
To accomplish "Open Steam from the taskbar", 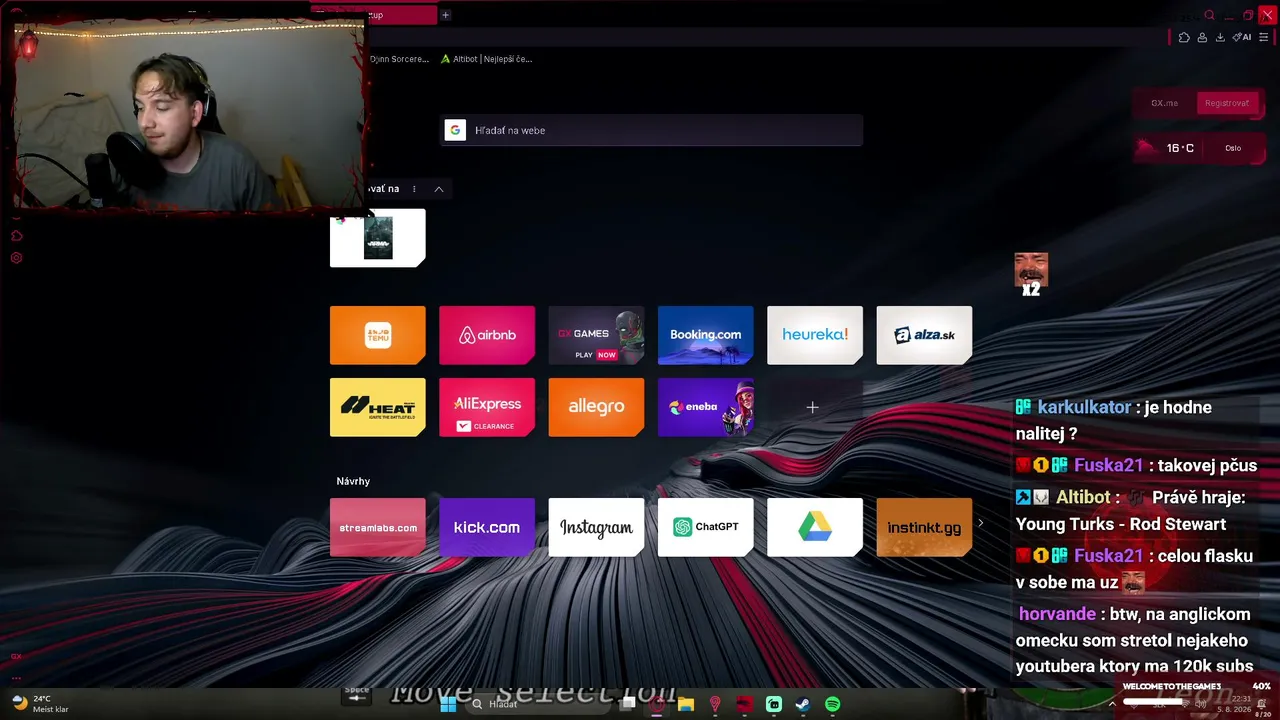I will pyautogui.click(x=803, y=704).
